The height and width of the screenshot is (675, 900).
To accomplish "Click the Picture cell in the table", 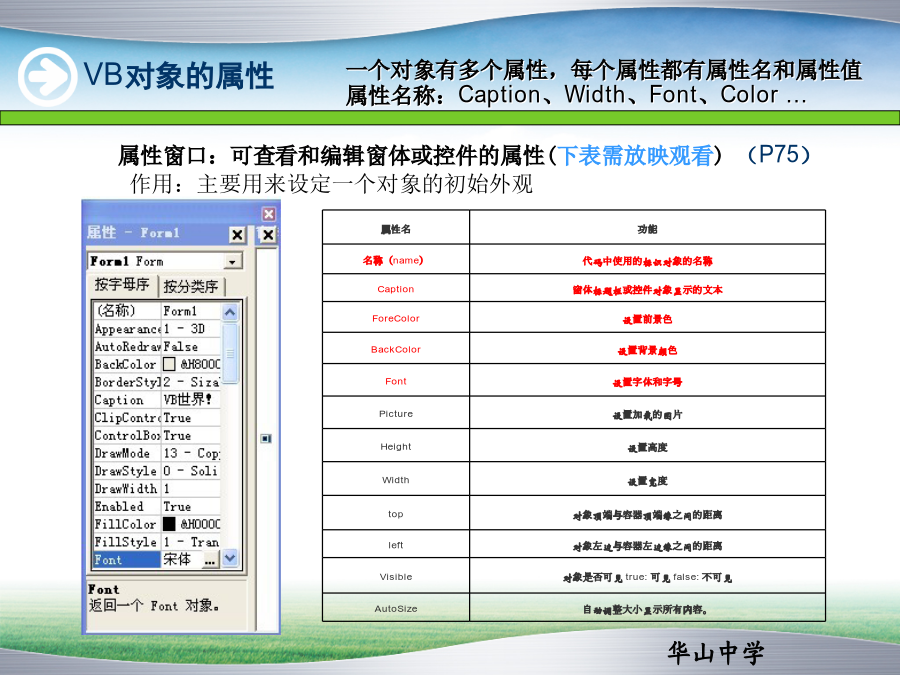I will click(395, 414).
